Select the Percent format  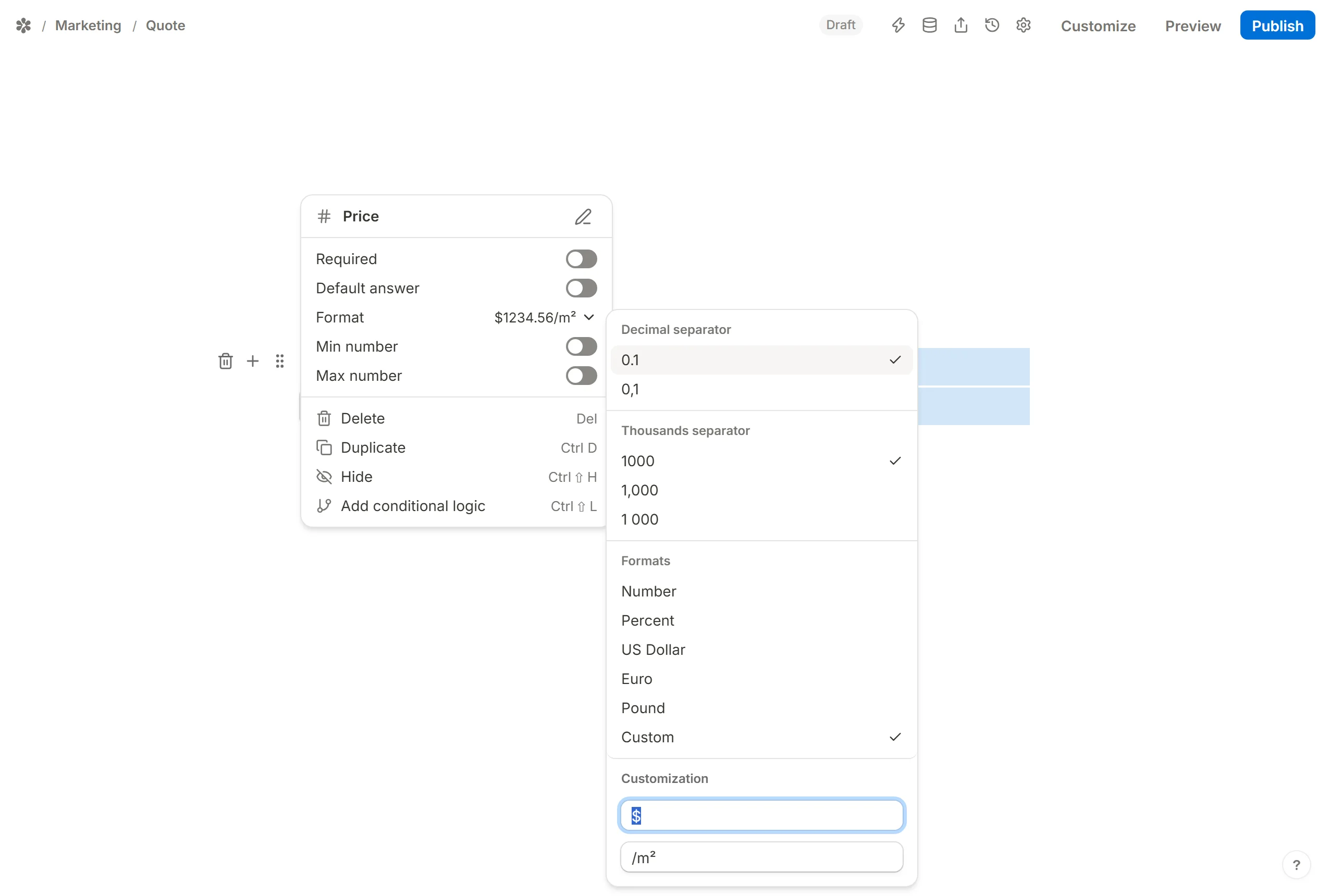click(x=761, y=620)
